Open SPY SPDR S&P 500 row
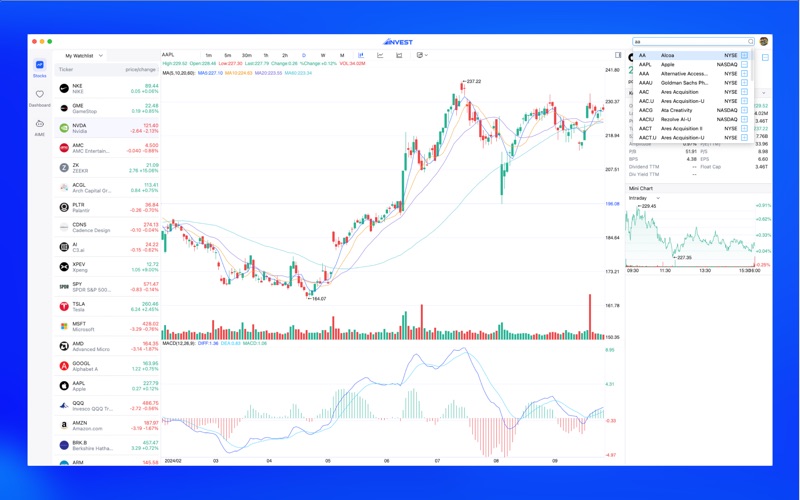This screenshot has height=500, width=800. coord(107,287)
